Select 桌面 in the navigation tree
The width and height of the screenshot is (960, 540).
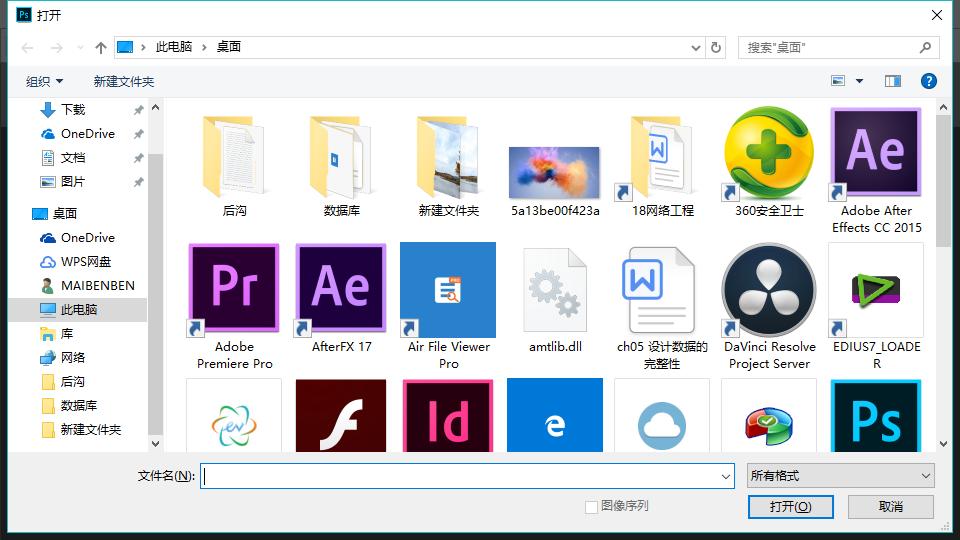64,213
